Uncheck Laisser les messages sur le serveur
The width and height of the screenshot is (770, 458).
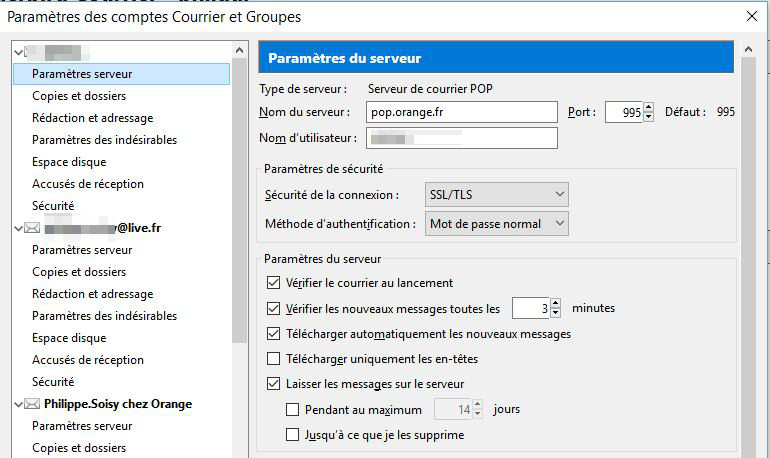click(x=275, y=384)
